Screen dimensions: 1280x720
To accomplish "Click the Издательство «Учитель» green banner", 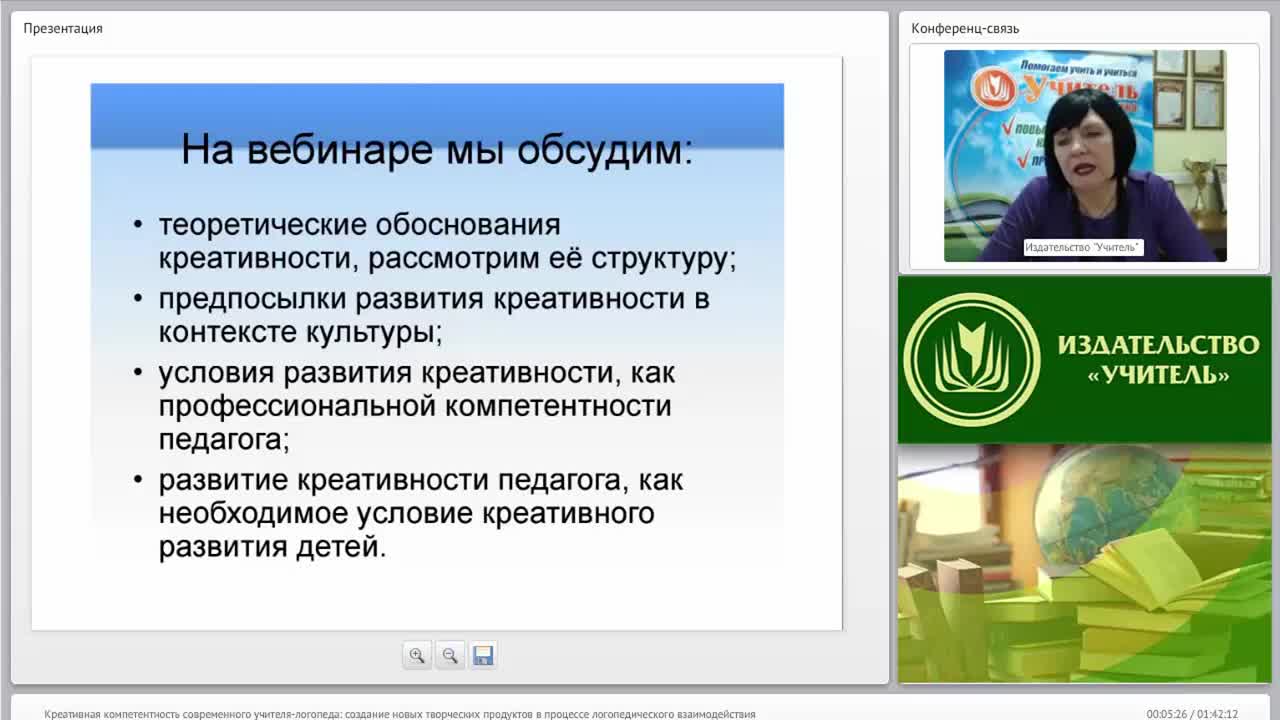I will (x=1085, y=360).
